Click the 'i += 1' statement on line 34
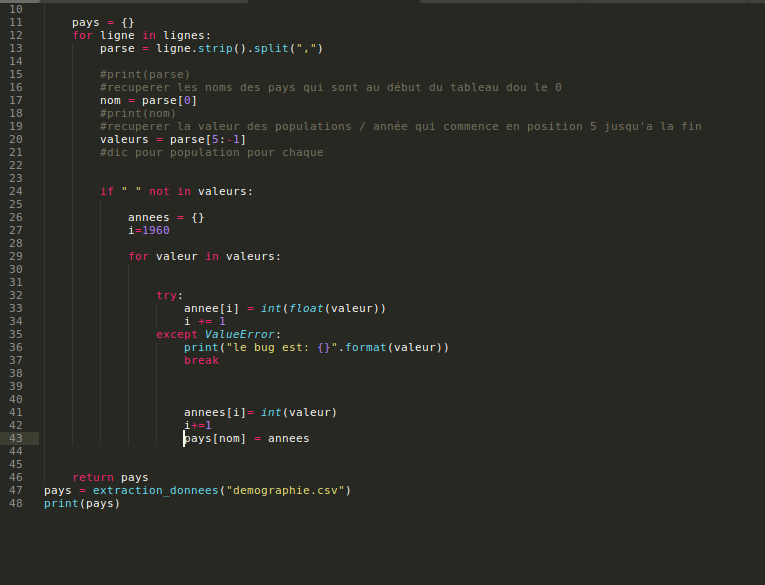 (204, 322)
